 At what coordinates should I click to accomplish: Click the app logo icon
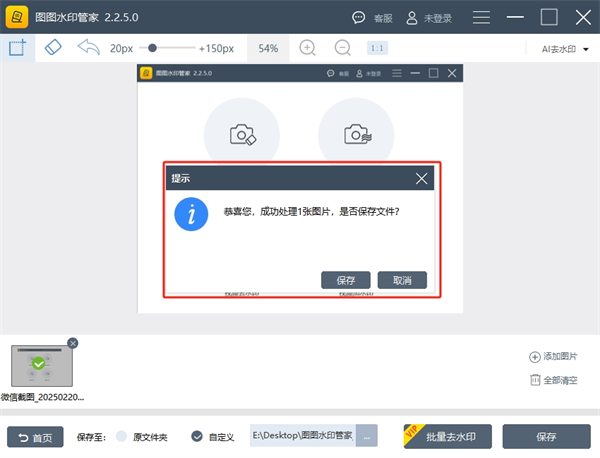coord(17,17)
